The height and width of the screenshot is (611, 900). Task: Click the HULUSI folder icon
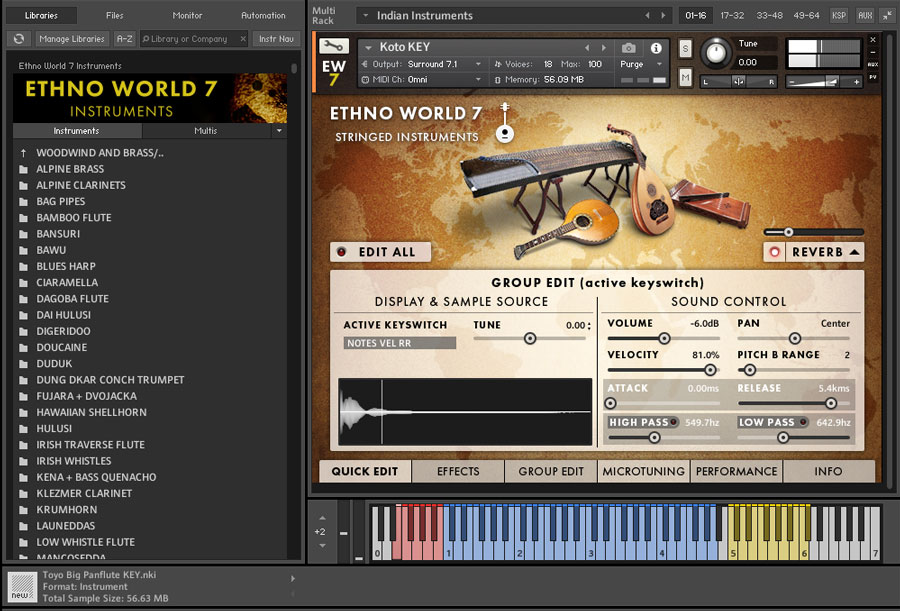24,428
